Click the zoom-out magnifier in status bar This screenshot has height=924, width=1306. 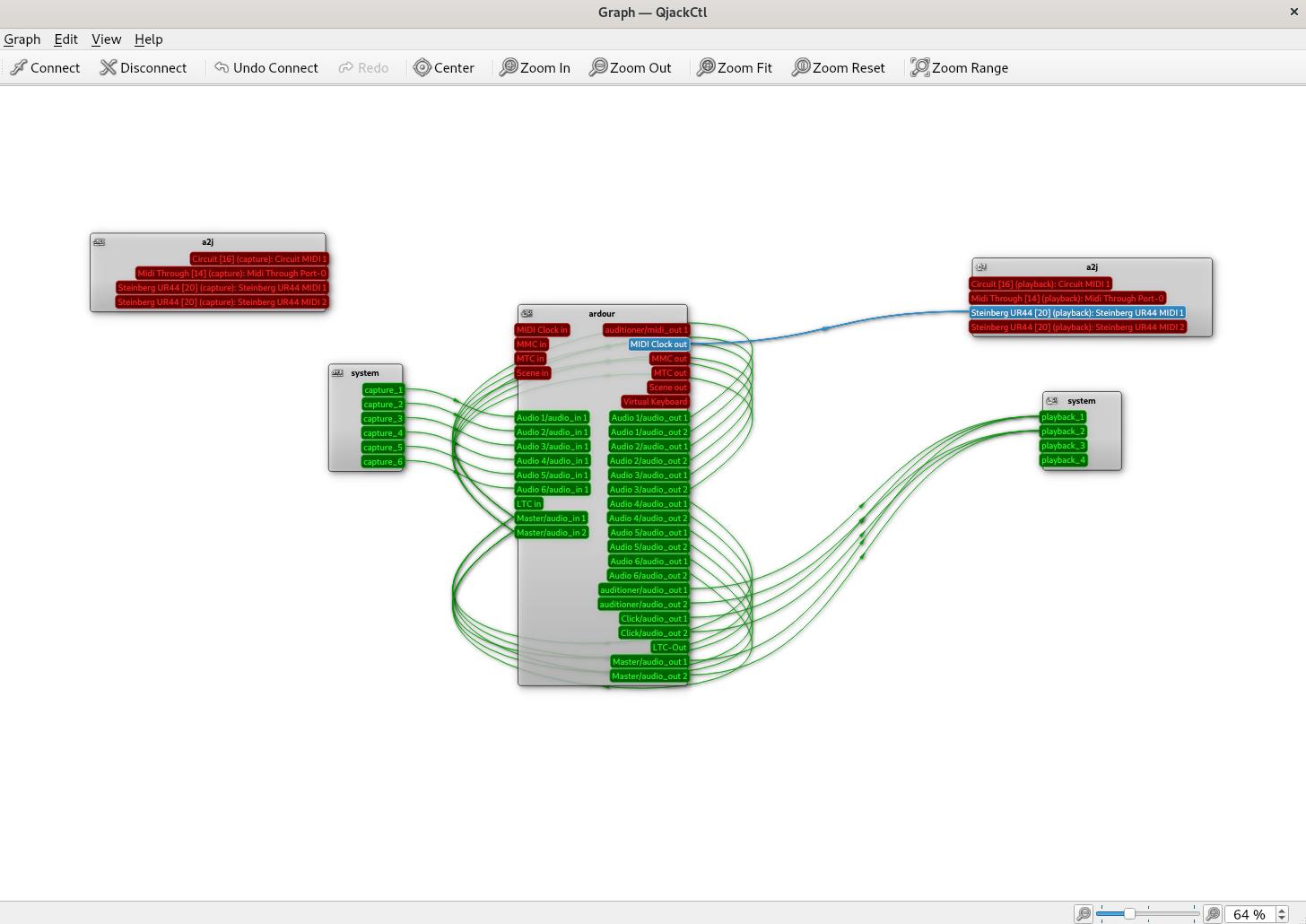1084,913
